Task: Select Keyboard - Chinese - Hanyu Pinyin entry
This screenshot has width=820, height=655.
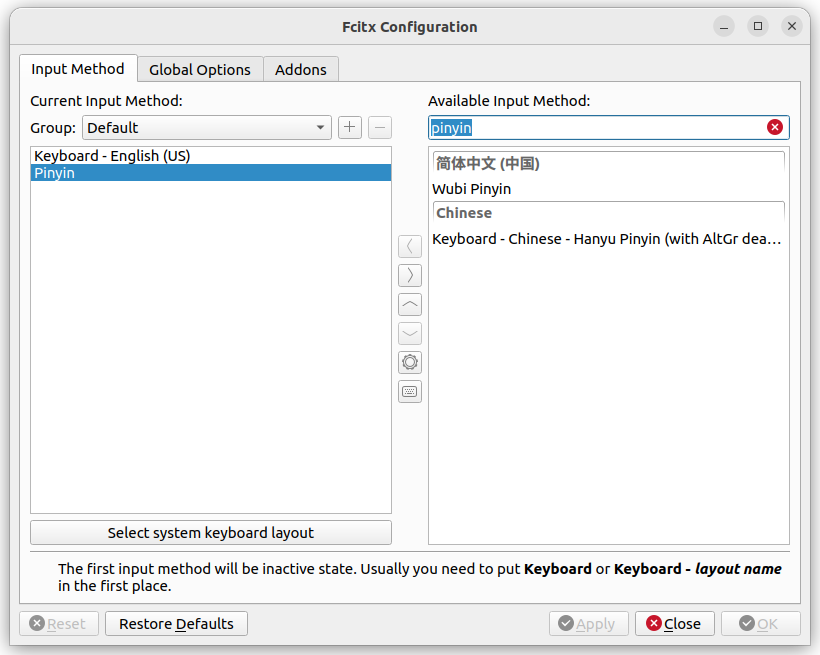Action: tap(609, 239)
